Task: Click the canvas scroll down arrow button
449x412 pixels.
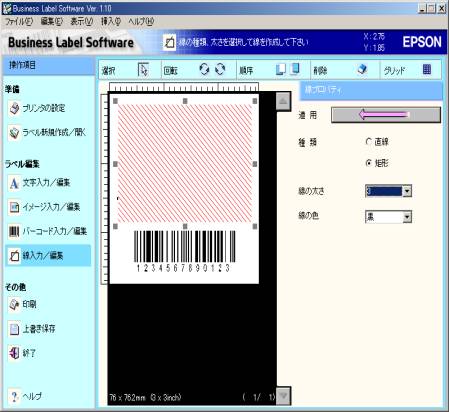Action: pyautogui.click(x=283, y=396)
